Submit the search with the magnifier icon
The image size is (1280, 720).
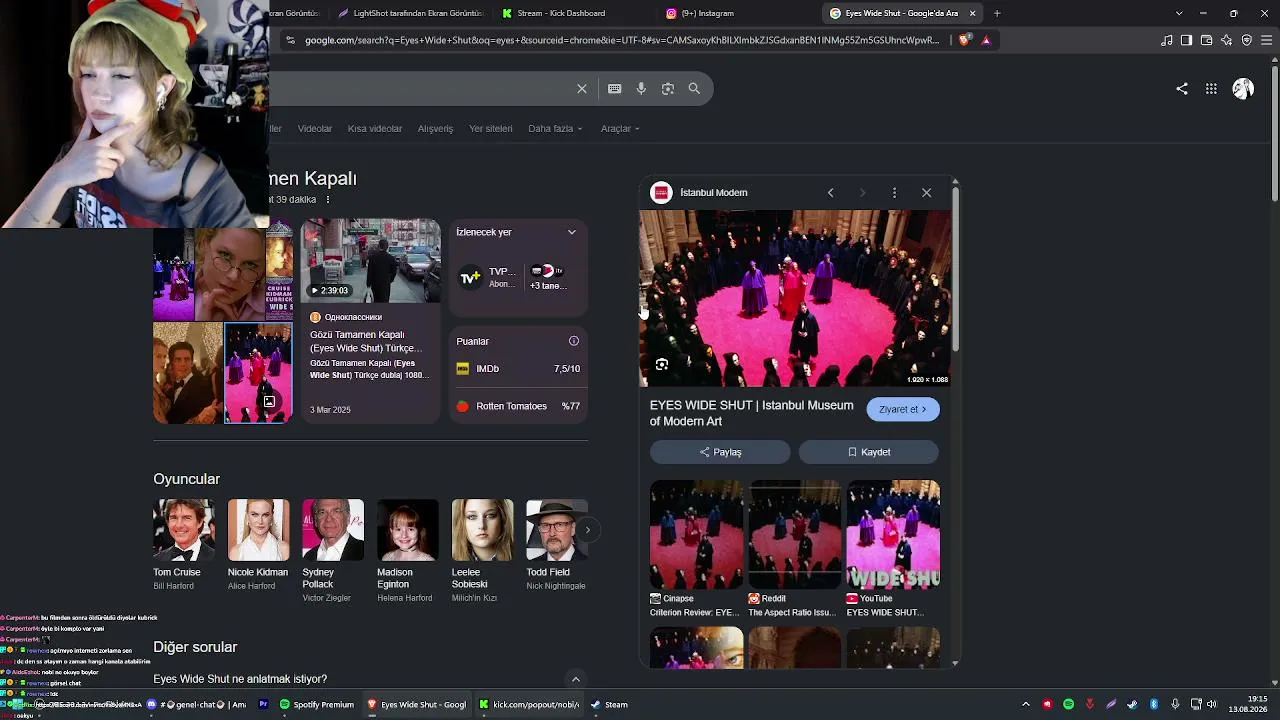[694, 88]
